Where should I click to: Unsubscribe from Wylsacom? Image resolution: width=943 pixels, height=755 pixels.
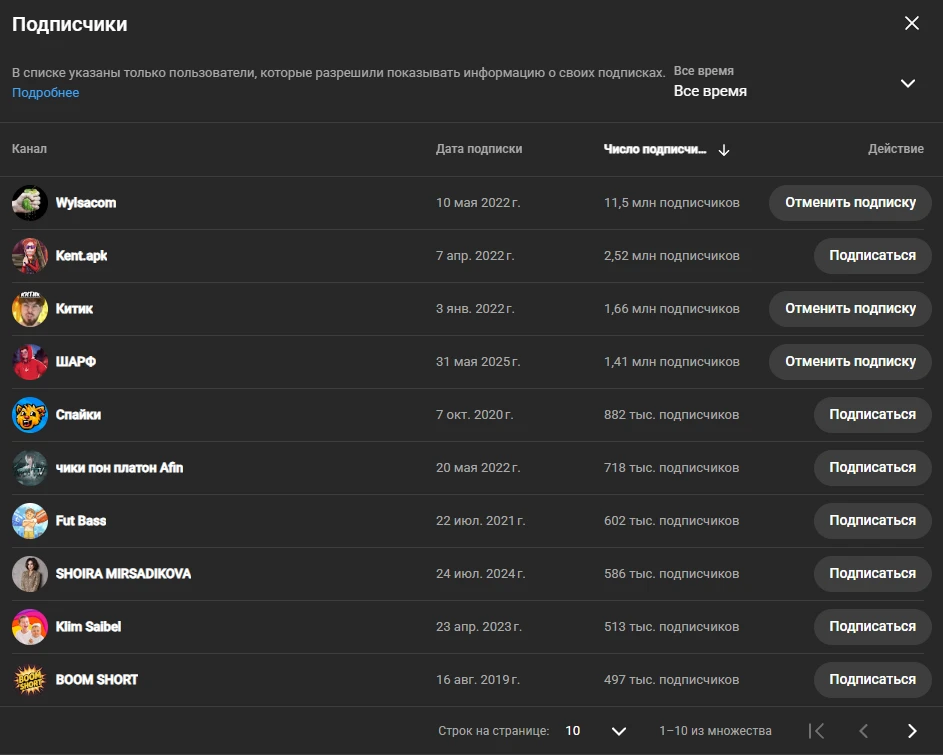(x=850, y=203)
